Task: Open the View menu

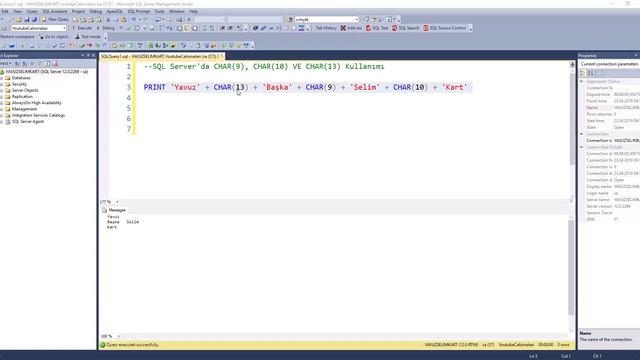Action: point(17,11)
